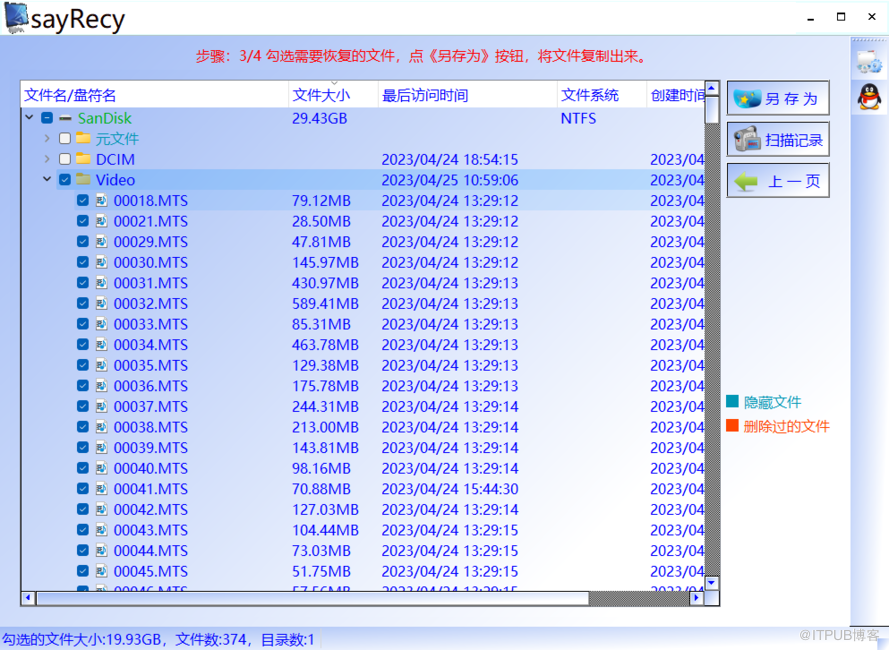Check the 元文件 folder checkbox
Image resolution: width=889 pixels, height=650 pixels.
(x=65, y=138)
